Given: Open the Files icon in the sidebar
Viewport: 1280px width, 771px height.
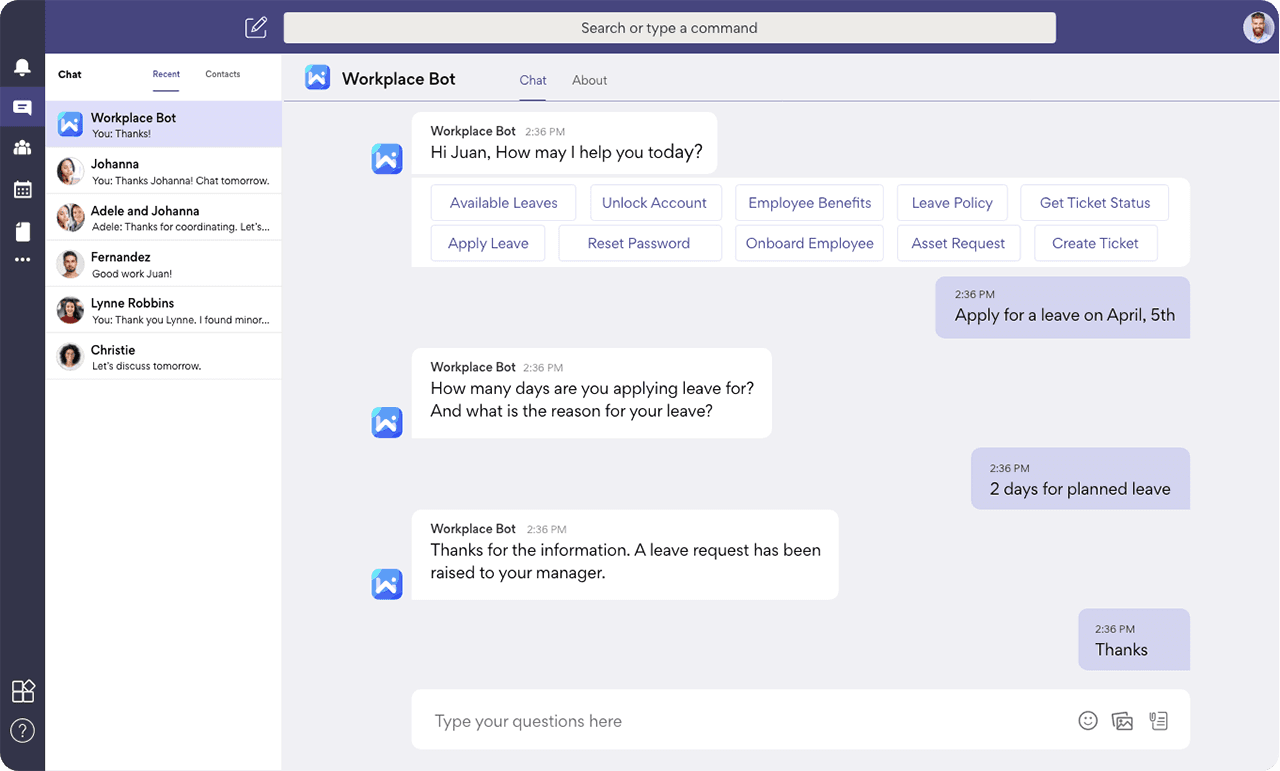Looking at the screenshot, I should point(22,230).
